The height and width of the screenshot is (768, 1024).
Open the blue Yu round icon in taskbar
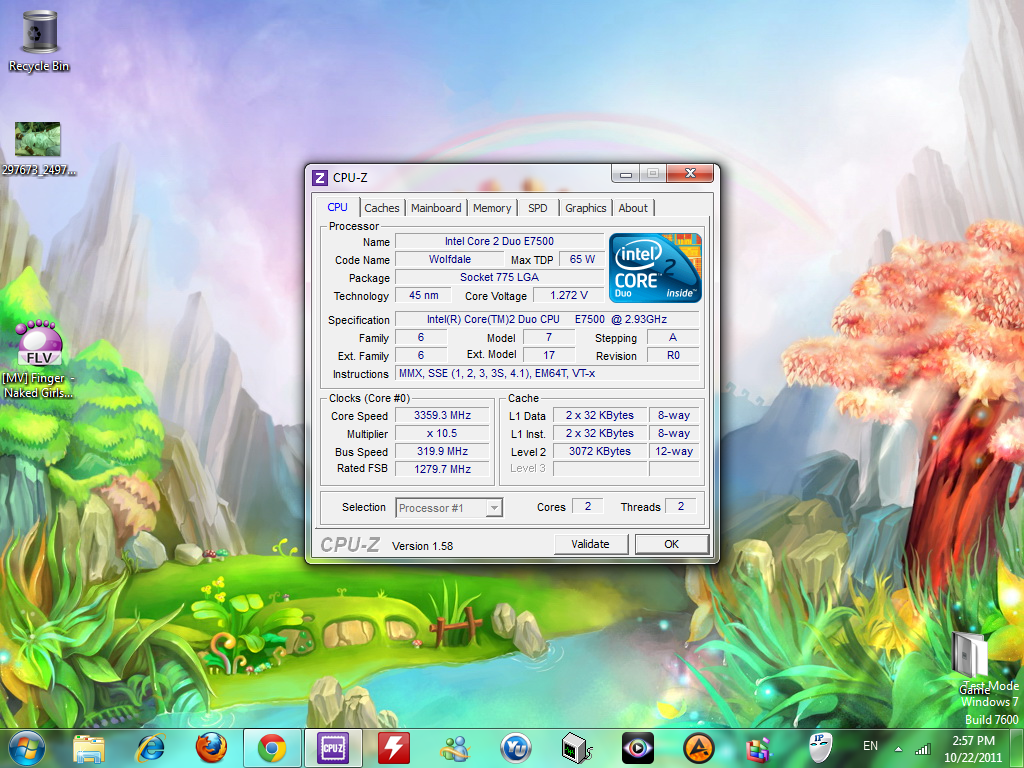(x=516, y=748)
